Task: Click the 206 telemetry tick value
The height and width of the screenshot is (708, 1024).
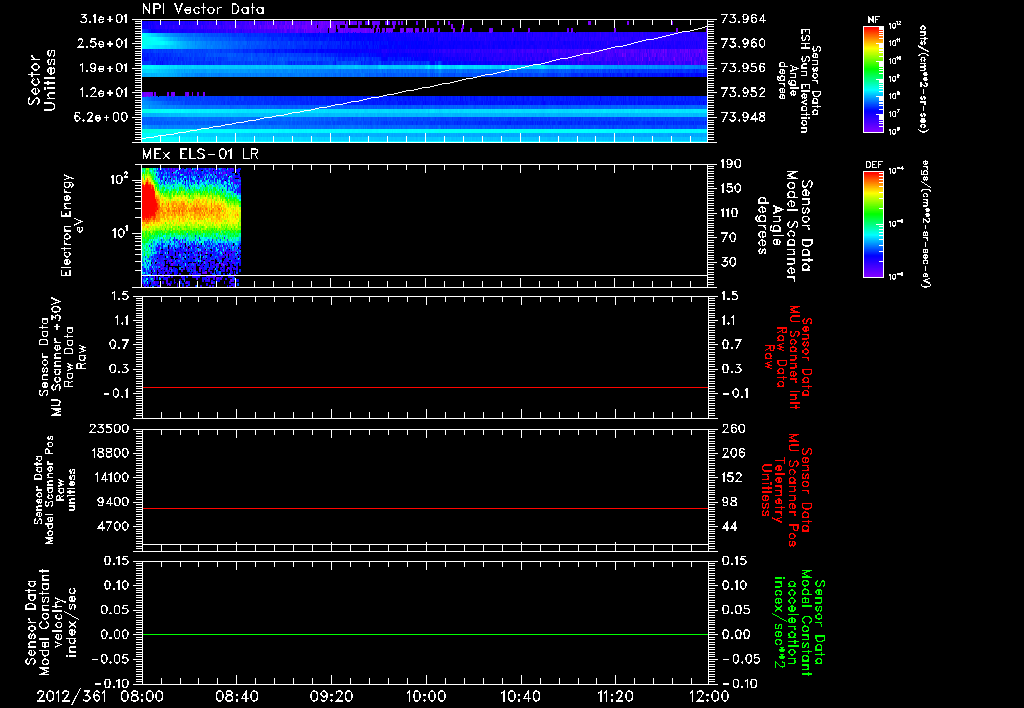Action: 733,453
